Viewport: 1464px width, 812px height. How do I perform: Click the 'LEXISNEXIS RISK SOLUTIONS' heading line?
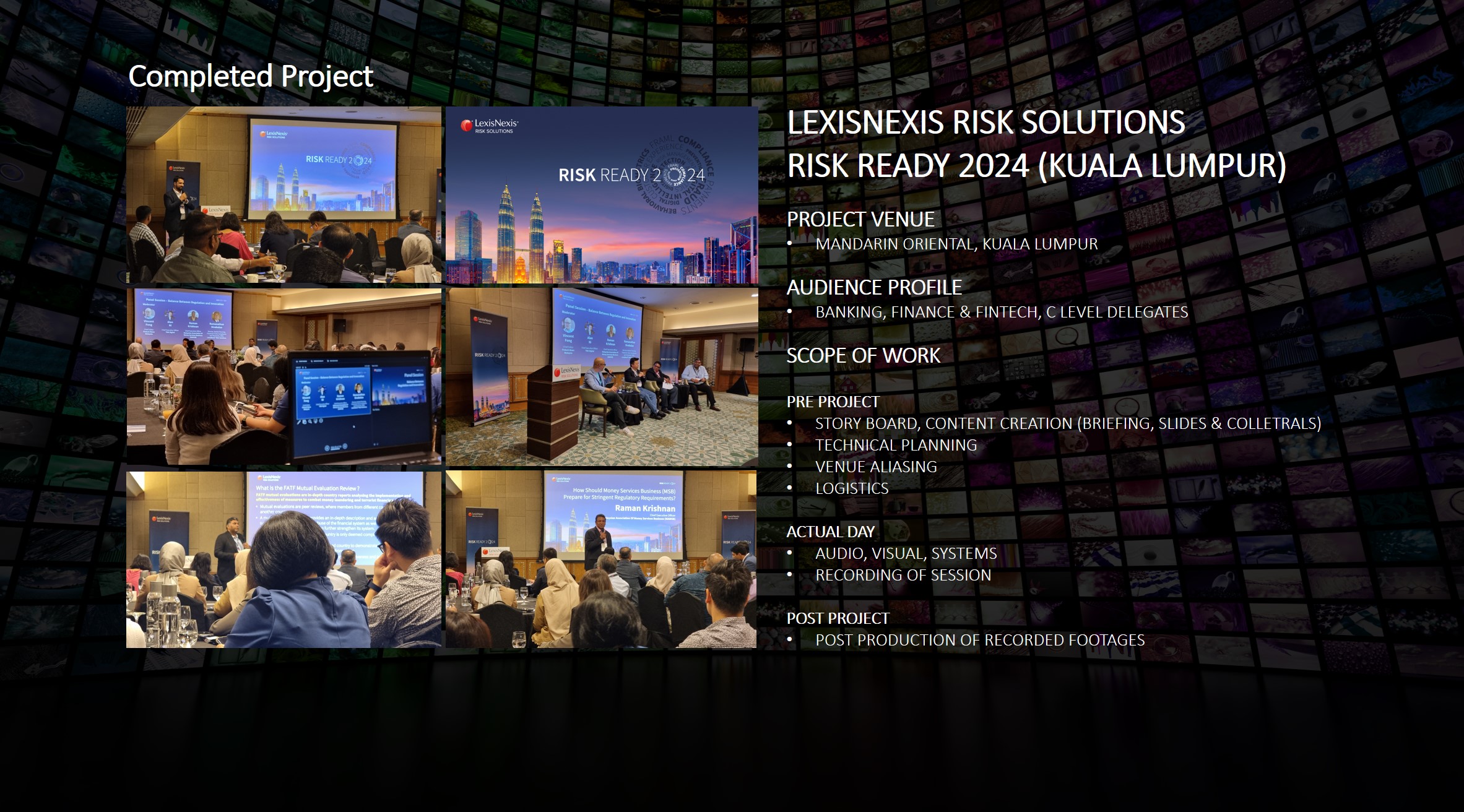(x=986, y=123)
